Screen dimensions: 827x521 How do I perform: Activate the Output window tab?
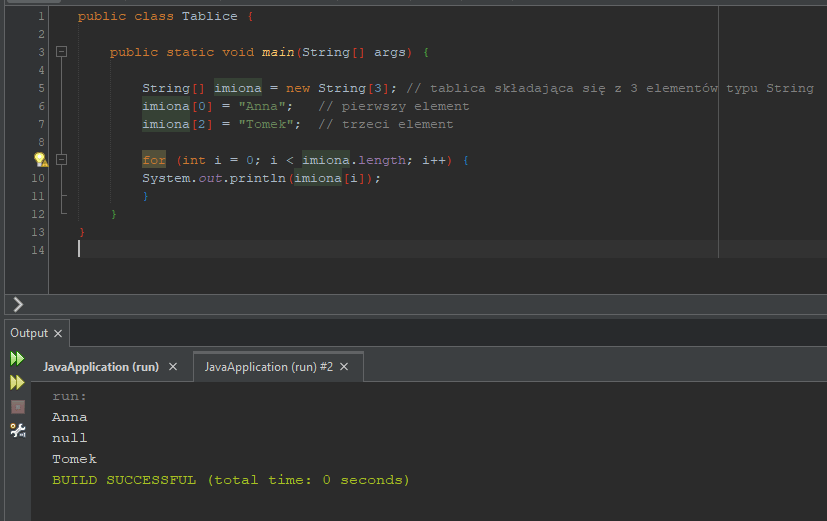pos(28,333)
